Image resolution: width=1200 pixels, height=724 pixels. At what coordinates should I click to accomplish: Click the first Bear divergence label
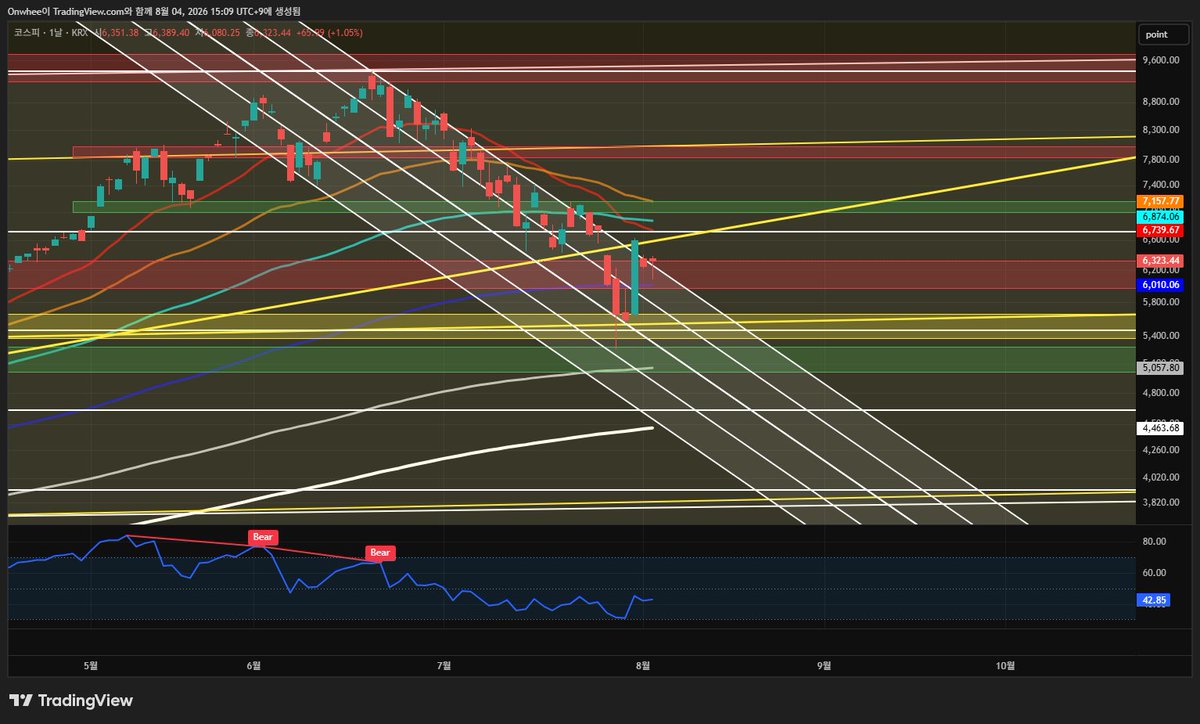(263, 537)
